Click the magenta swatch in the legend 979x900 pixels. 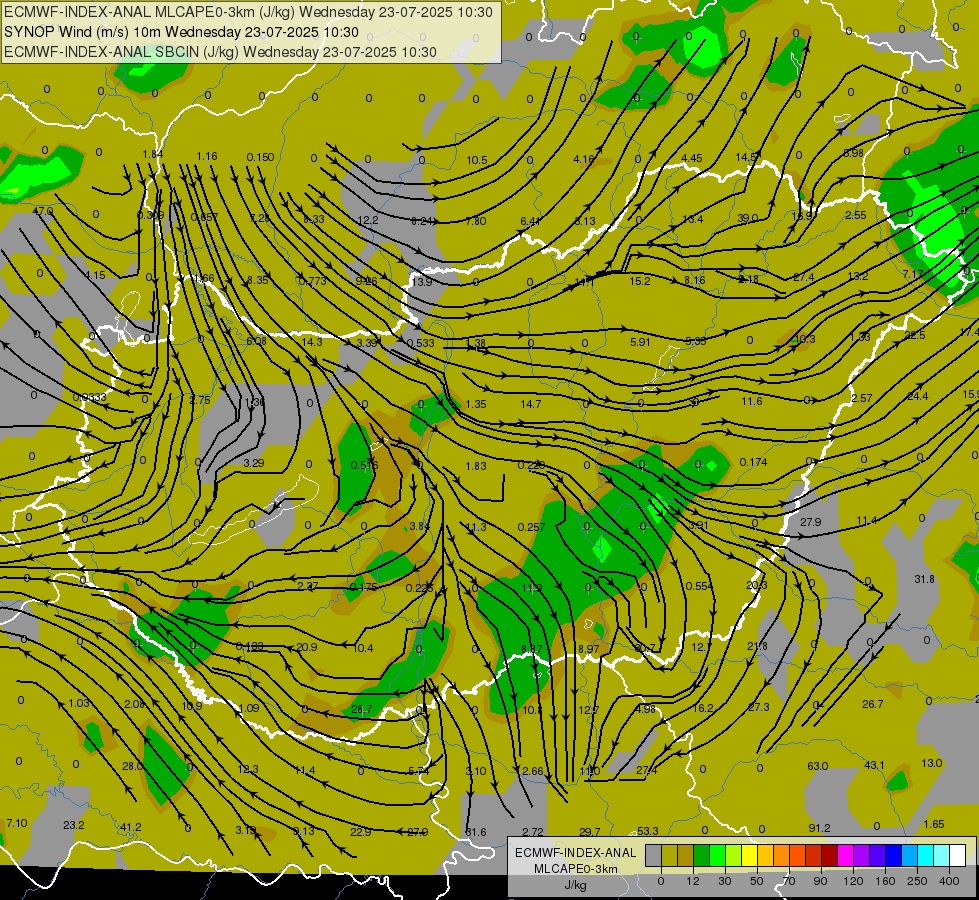(845, 856)
